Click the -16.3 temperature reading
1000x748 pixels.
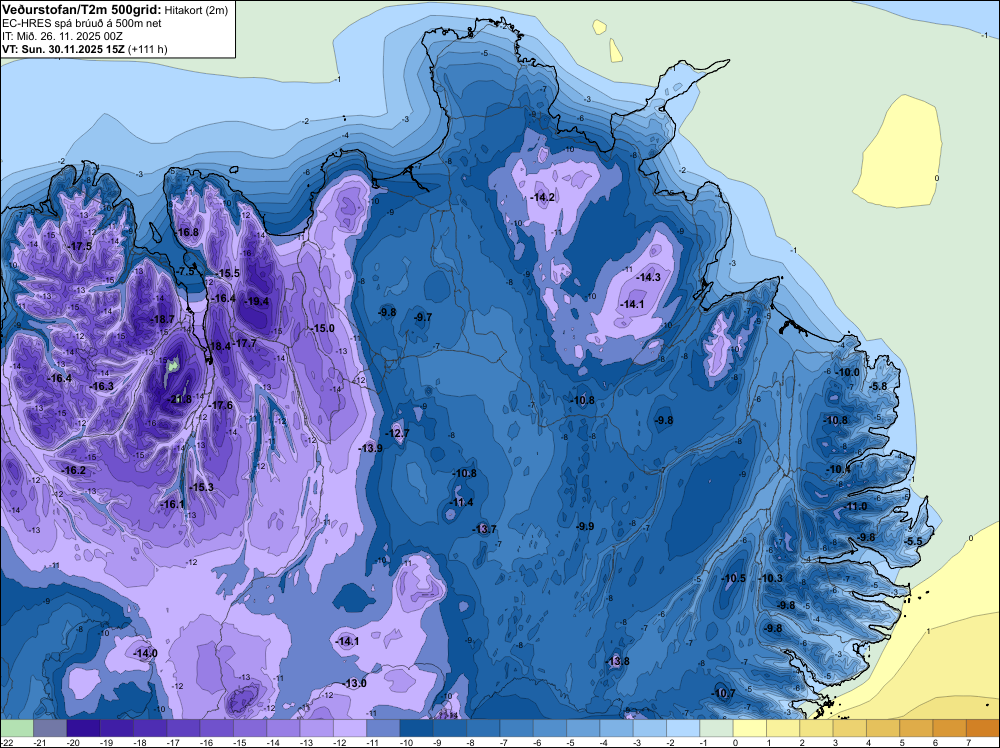(102, 386)
